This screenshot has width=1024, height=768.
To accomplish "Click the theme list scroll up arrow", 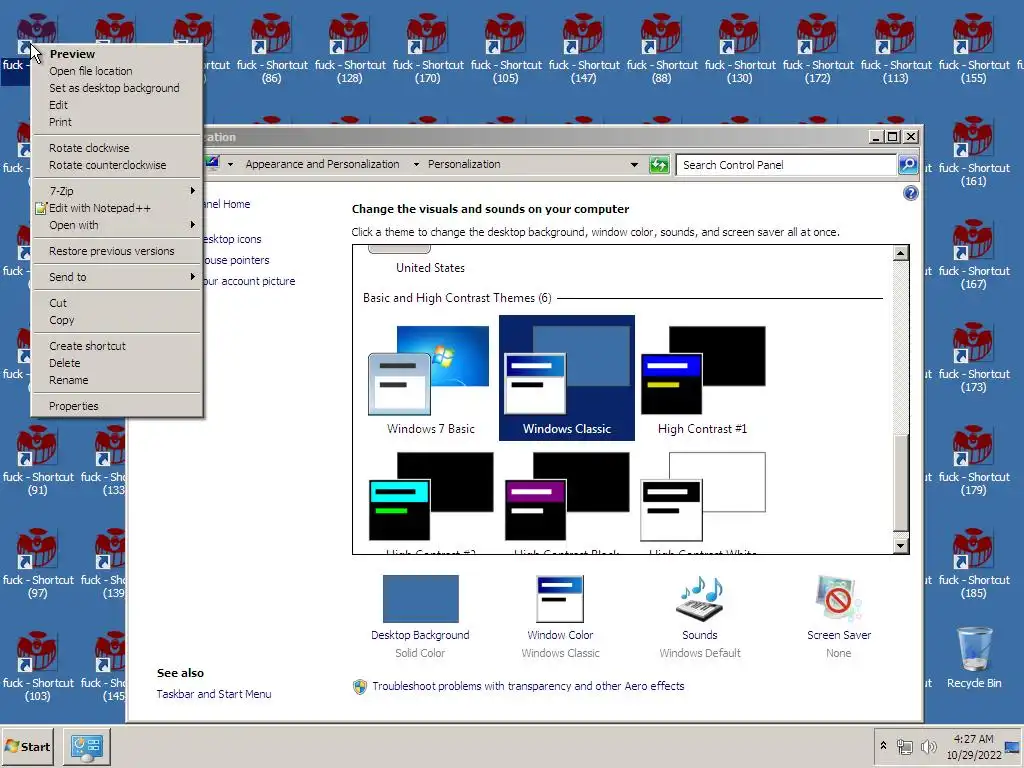I will click(901, 253).
